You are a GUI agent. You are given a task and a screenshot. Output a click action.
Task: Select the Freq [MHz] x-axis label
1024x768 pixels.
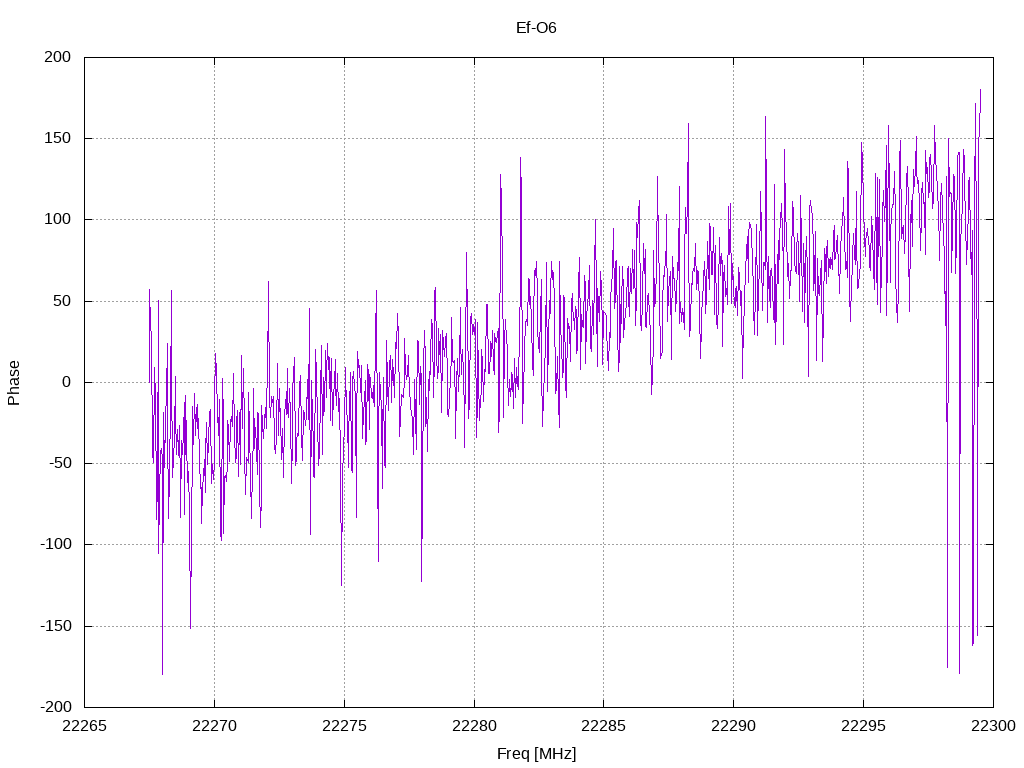[536, 754]
